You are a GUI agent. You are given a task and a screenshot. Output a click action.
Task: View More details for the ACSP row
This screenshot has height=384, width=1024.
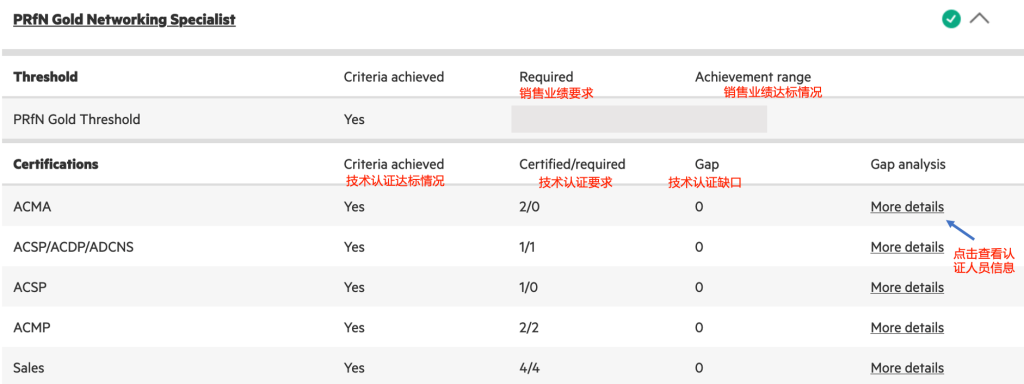907,287
